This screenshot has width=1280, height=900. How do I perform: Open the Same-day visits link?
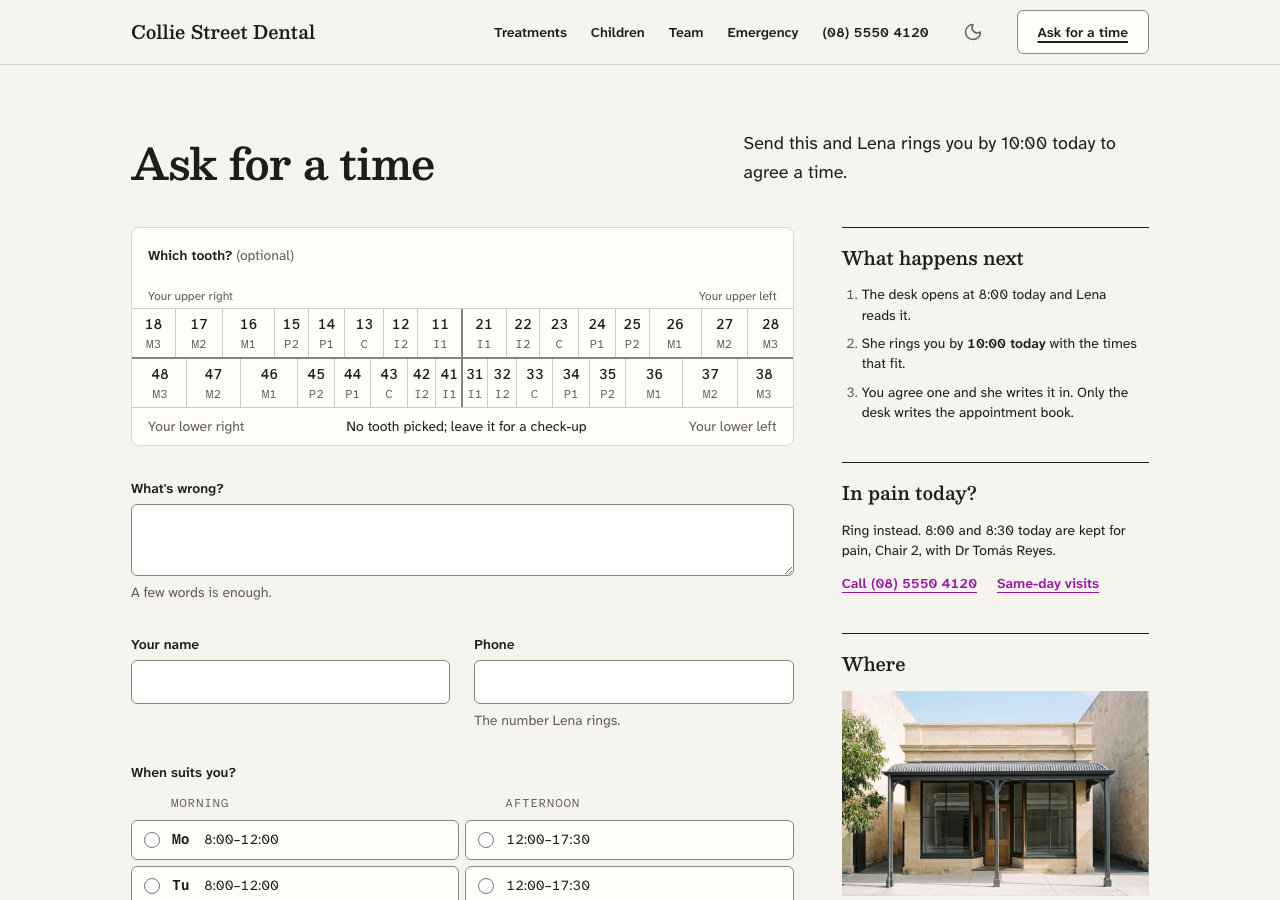[1047, 584]
